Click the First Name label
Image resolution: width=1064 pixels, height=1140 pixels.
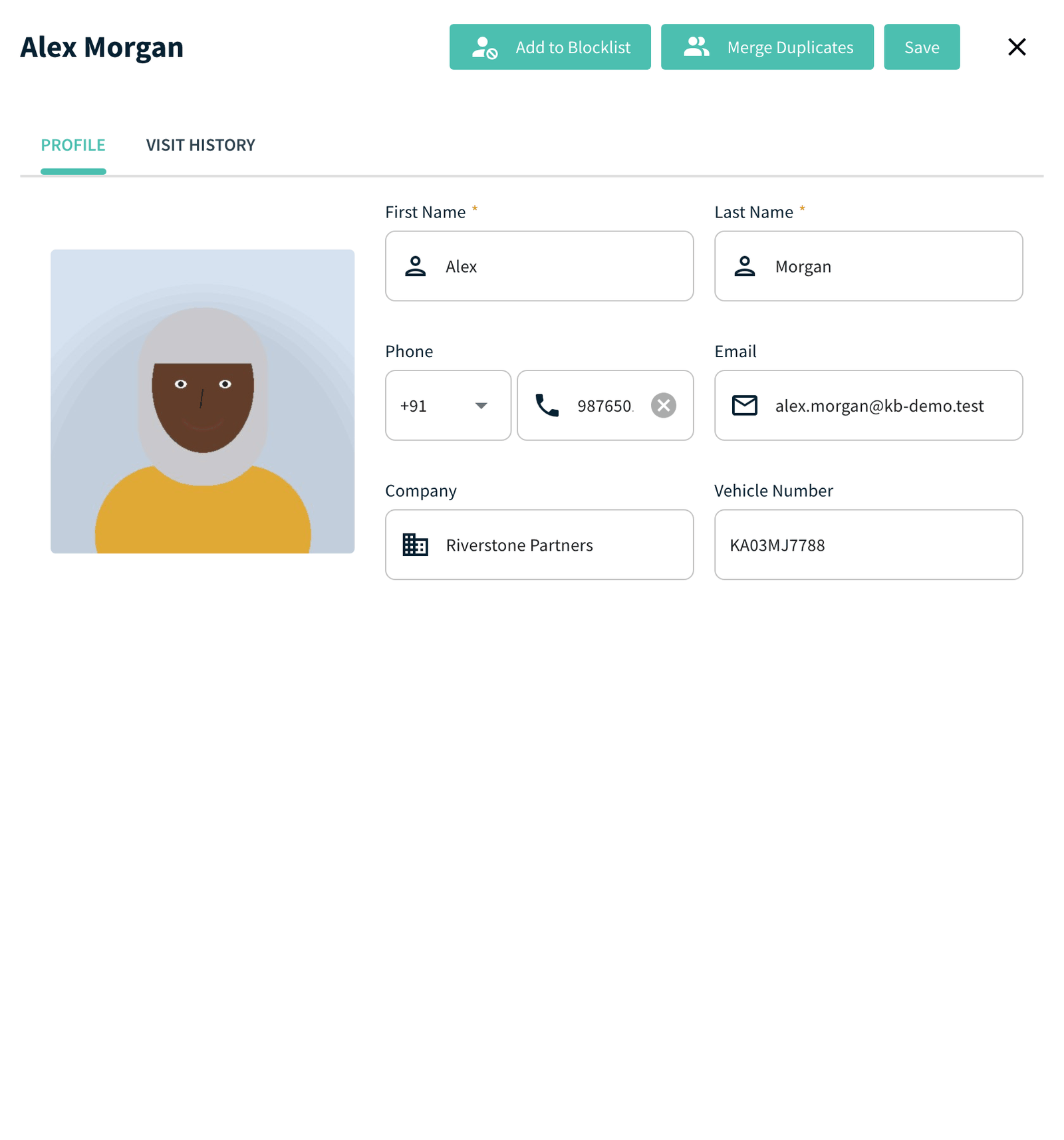point(426,212)
